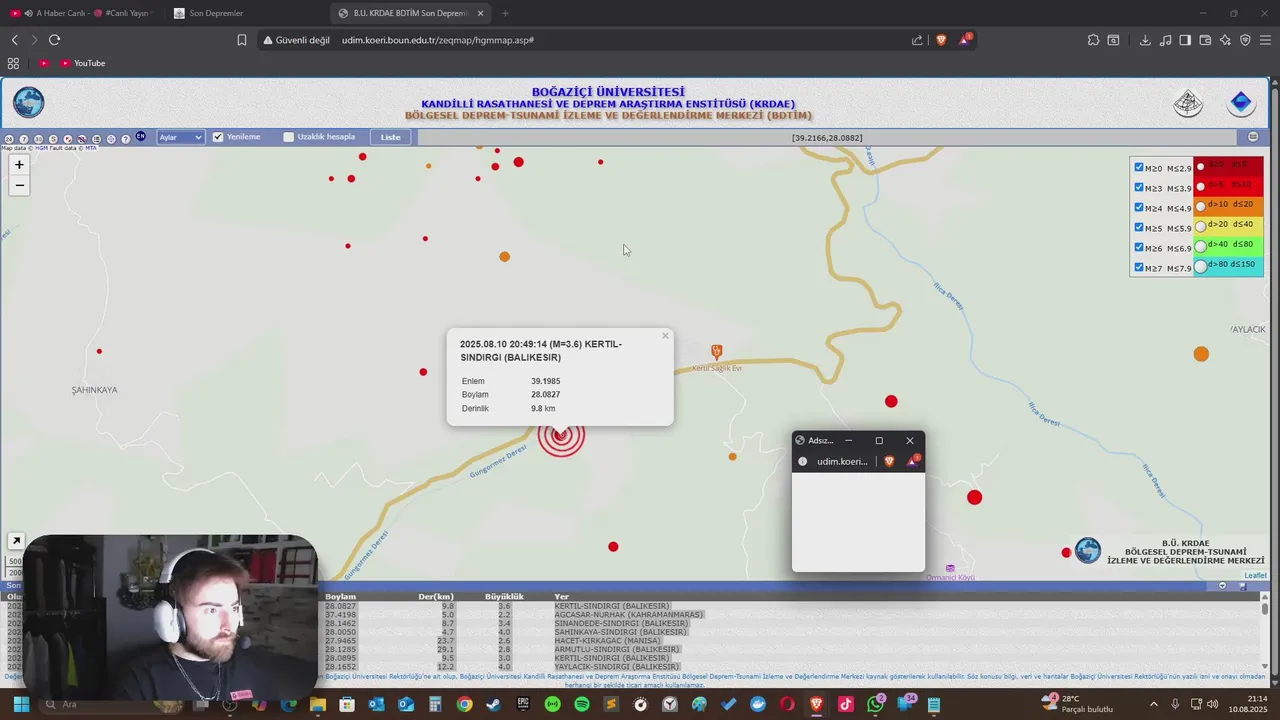Open the Brave VPN shield icon
This screenshot has height=720, width=1280.
(x=1245, y=40)
